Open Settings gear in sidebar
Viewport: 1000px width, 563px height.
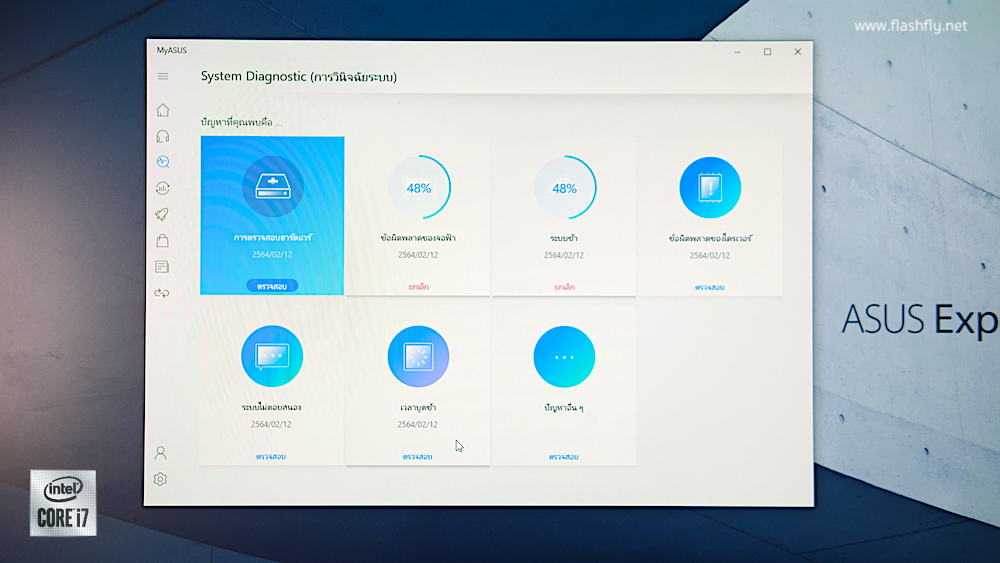tap(160, 479)
